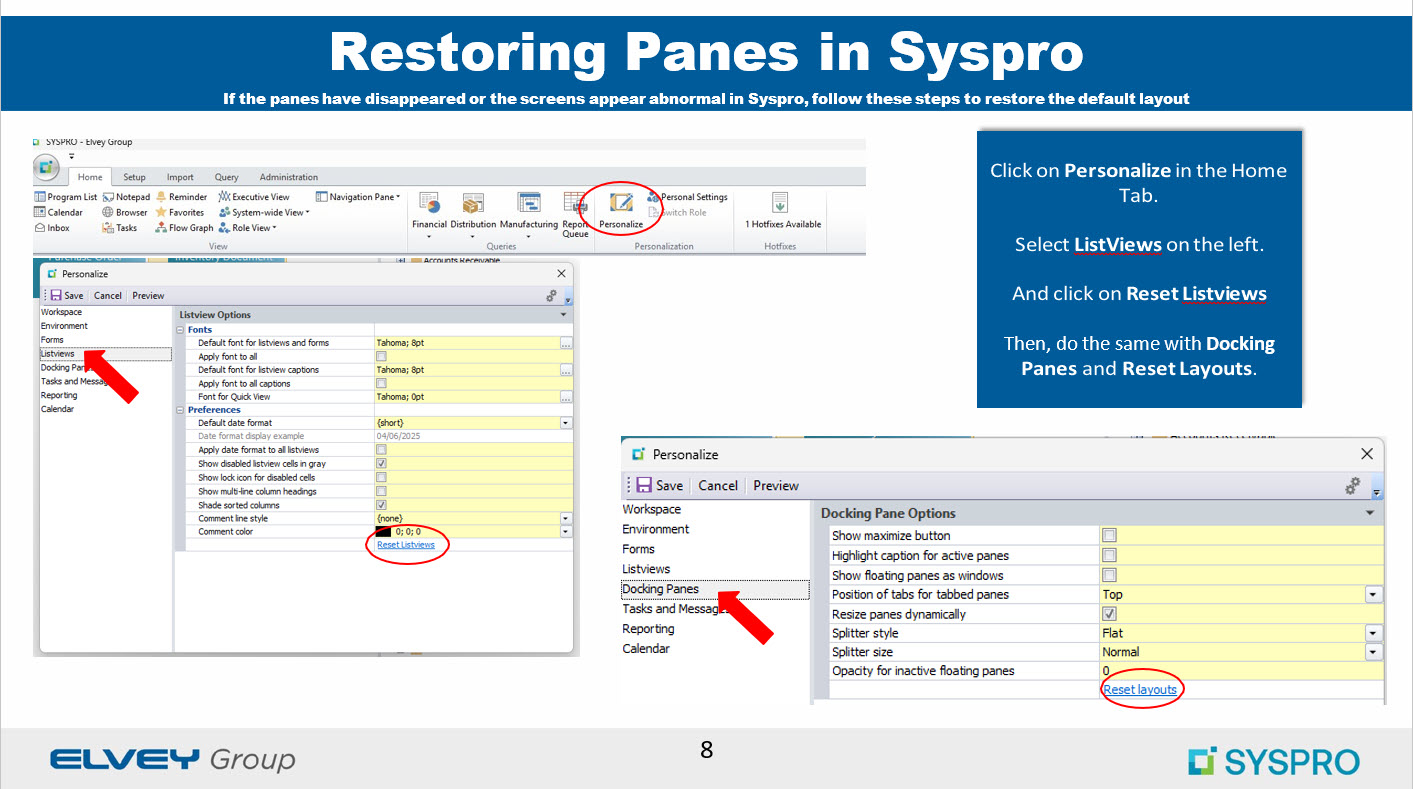This screenshot has width=1413, height=789.
Task: Select Reporting in the Docking Pane Personalize window
Action: [x=648, y=629]
